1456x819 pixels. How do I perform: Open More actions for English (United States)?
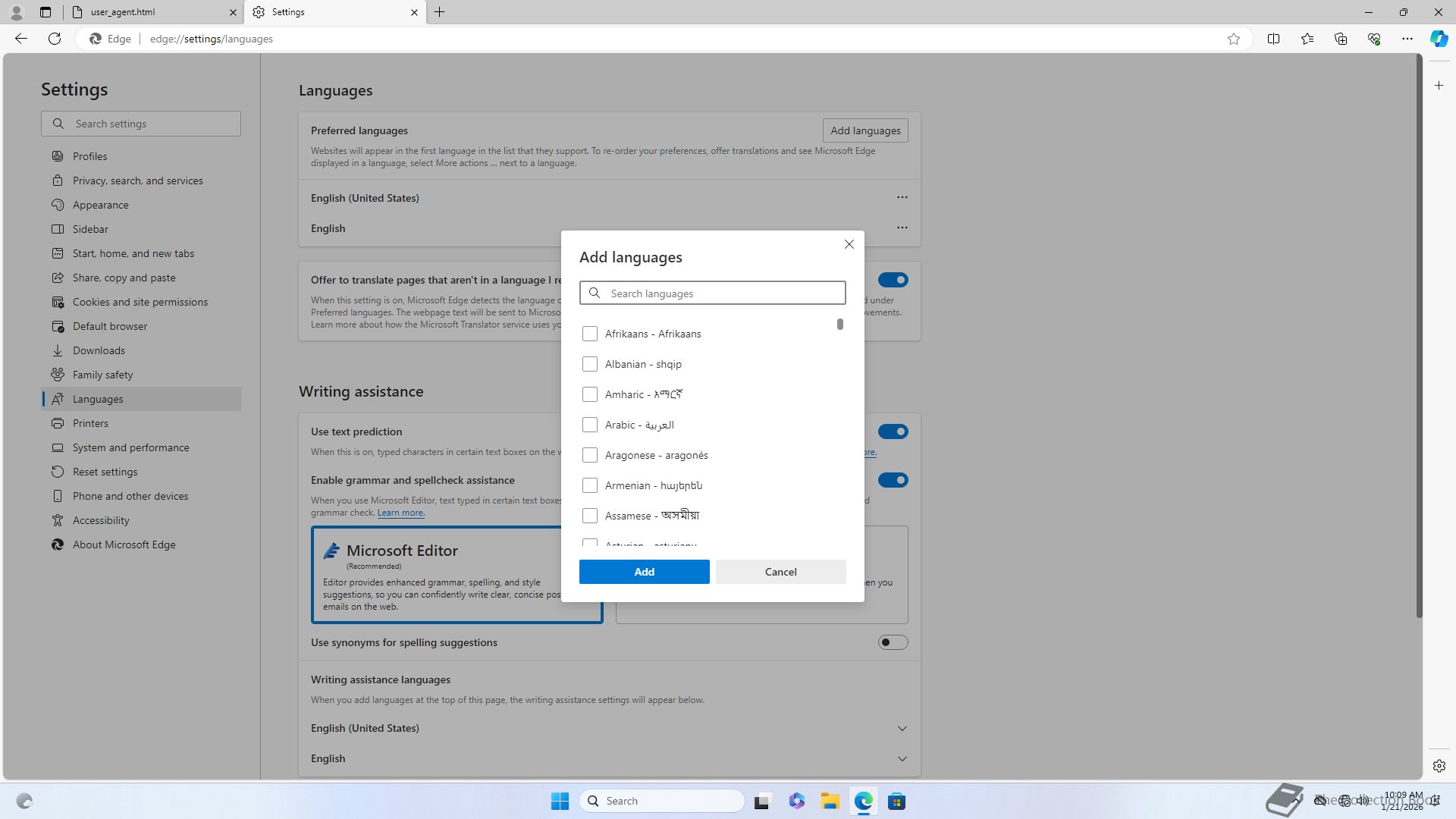point(902,197)
